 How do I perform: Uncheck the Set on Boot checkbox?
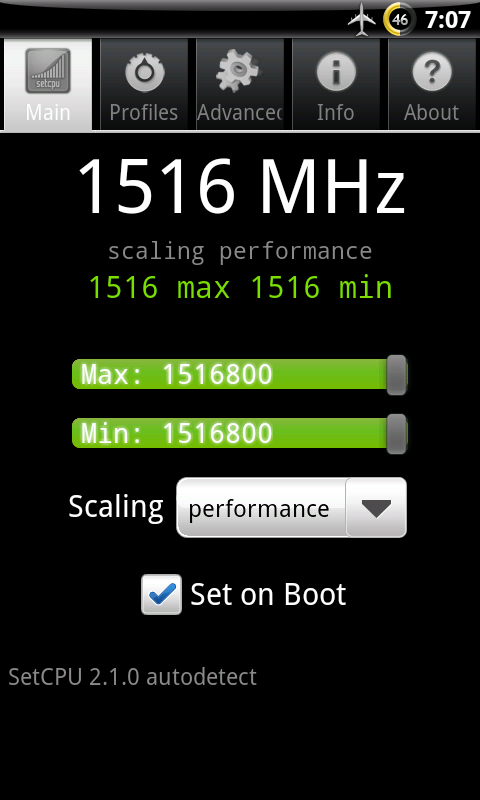[161, 594]
